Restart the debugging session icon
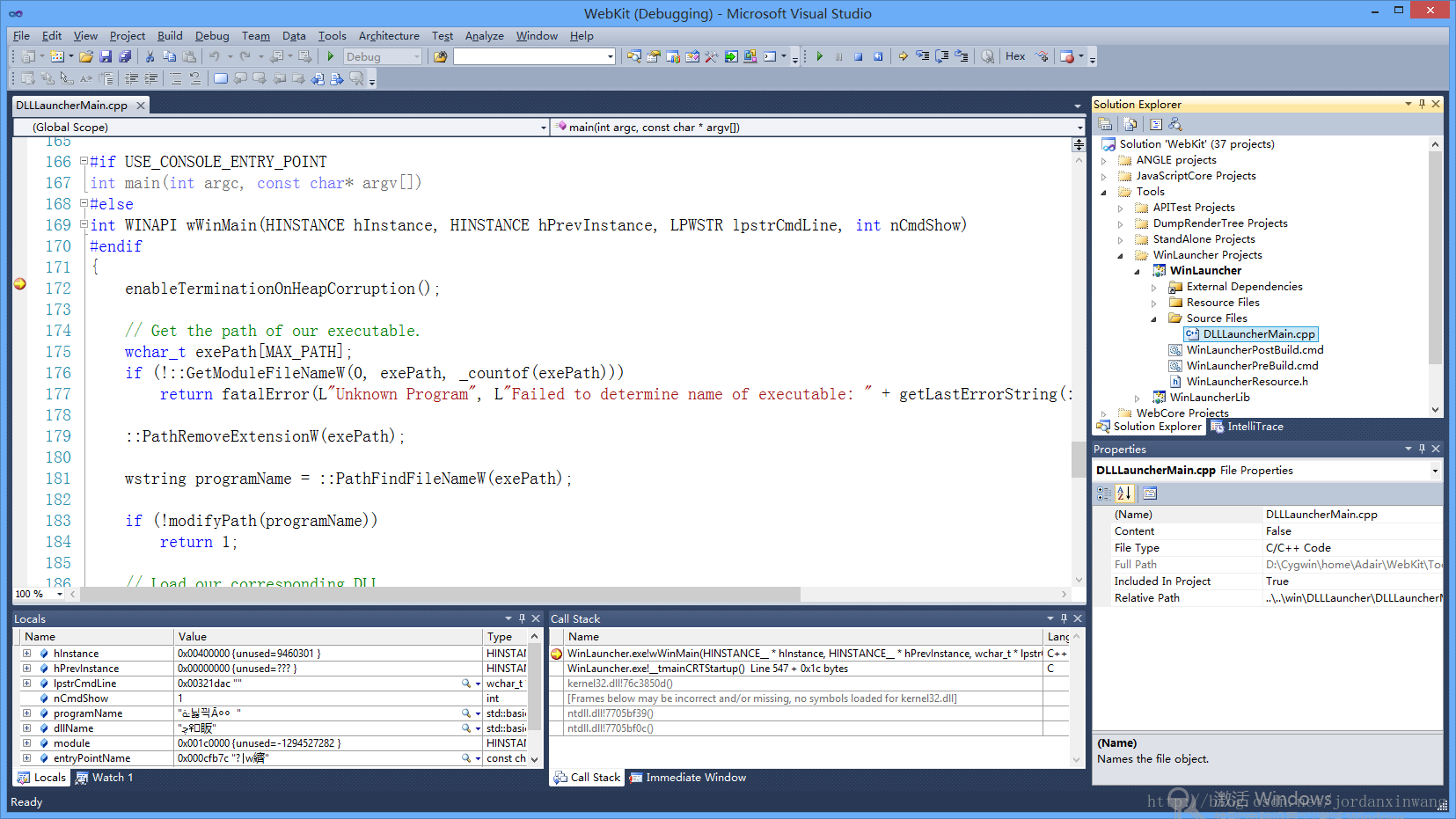The height and width of the screenshot is (819, 1456). coord(878,56)
